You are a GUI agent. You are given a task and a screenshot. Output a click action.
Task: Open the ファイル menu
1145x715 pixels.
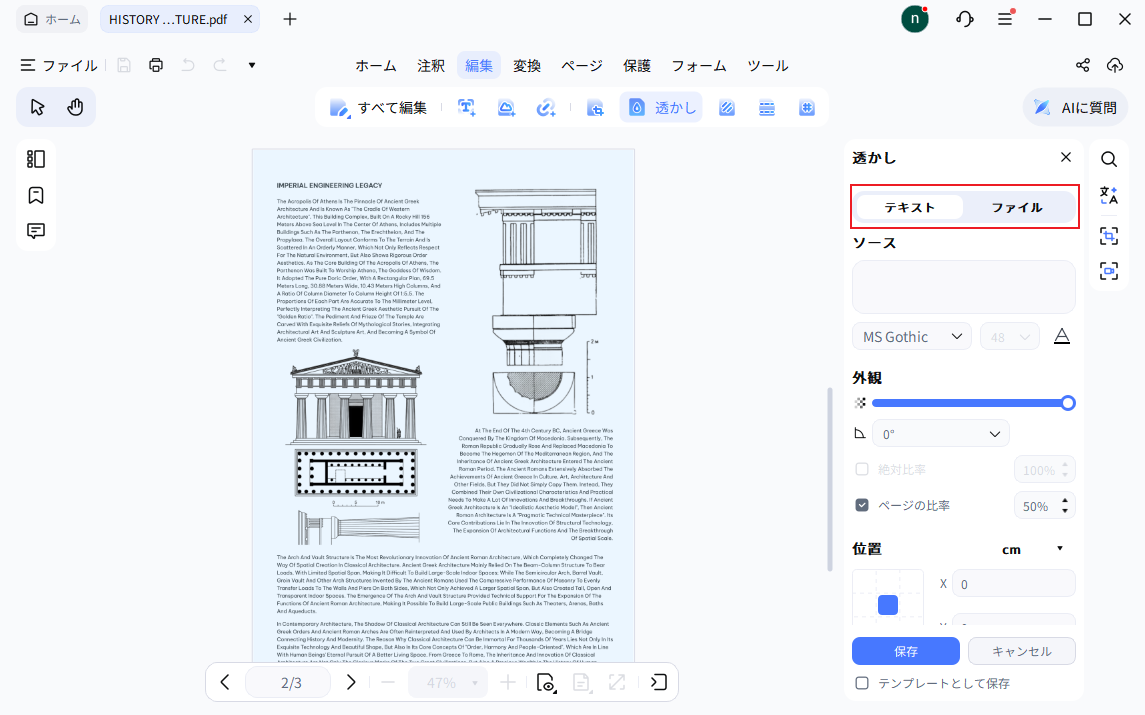pyautogui.click(x=58, y=65)
